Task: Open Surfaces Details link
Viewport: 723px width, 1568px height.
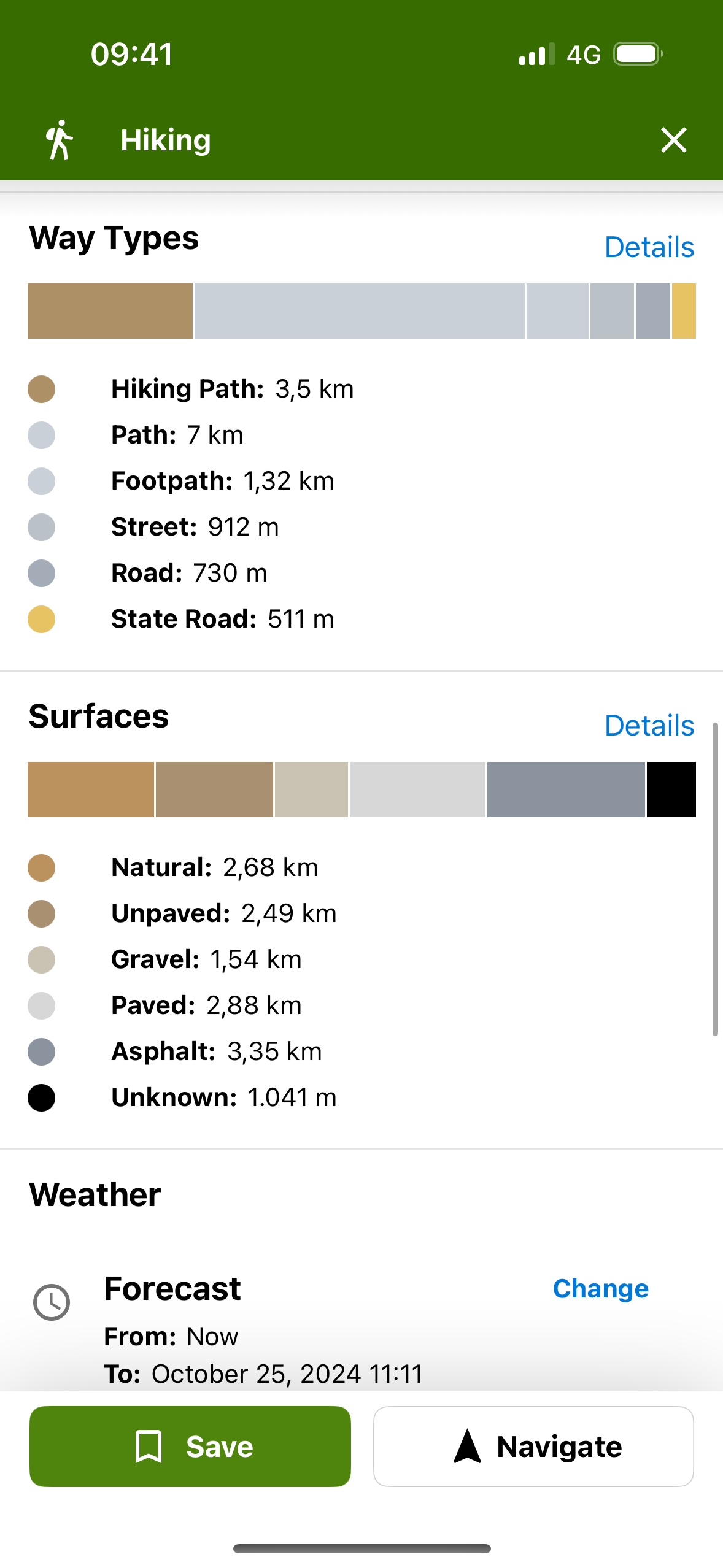Action: (649, 726)
